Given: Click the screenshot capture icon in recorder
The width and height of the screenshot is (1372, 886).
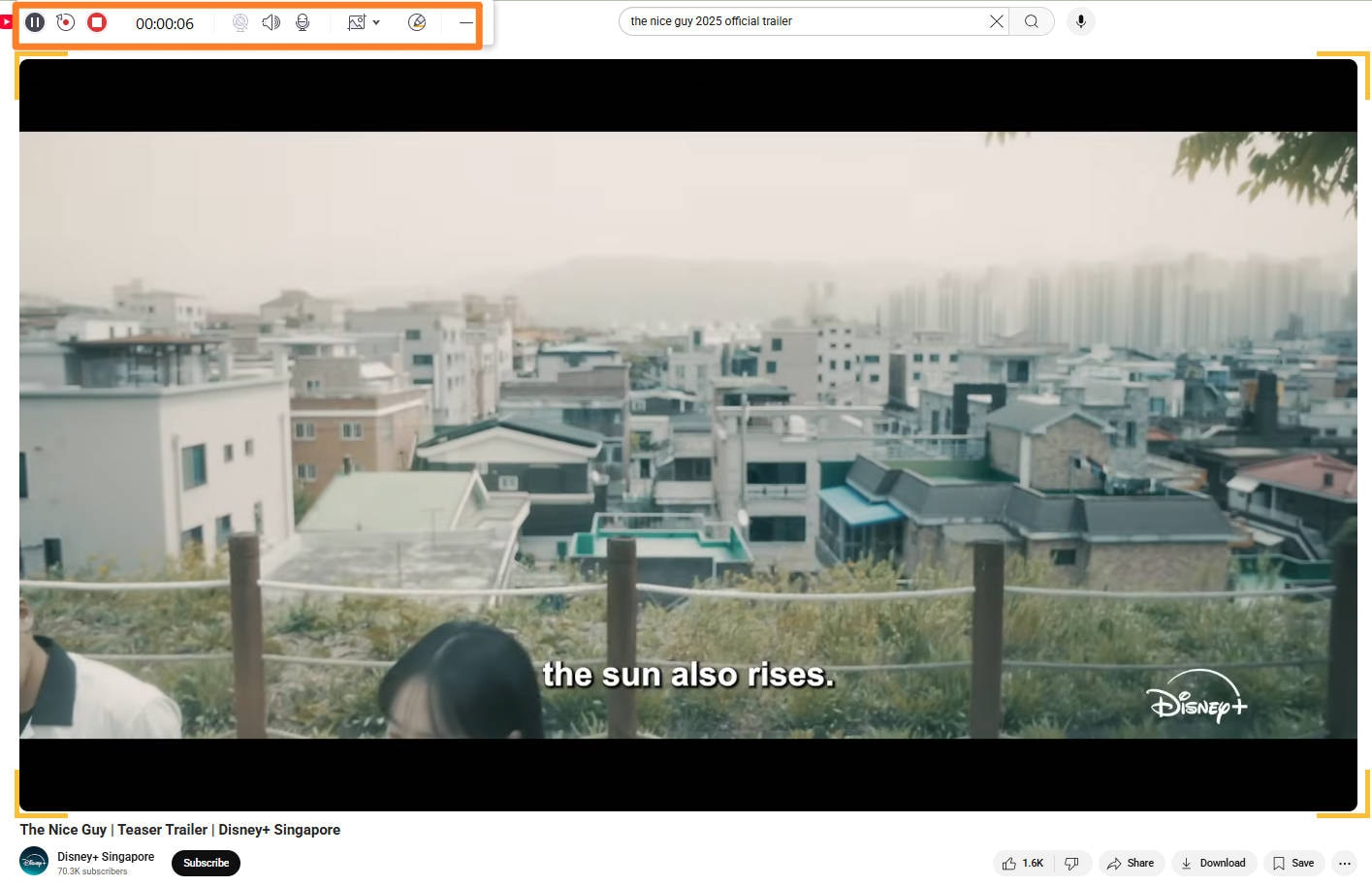Looking at the screenshot, I should pos(357,22).
